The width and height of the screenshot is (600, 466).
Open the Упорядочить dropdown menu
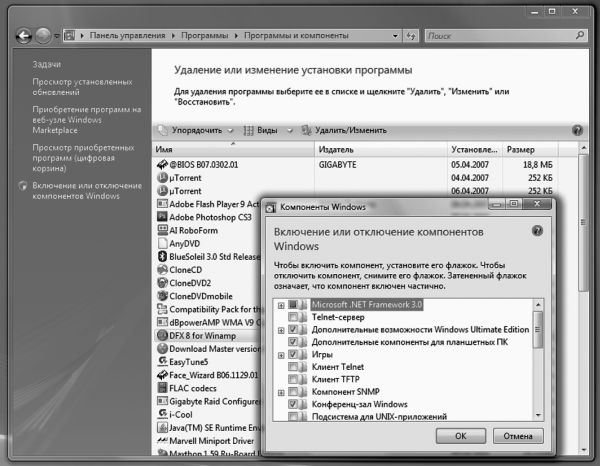coord(196,131)
